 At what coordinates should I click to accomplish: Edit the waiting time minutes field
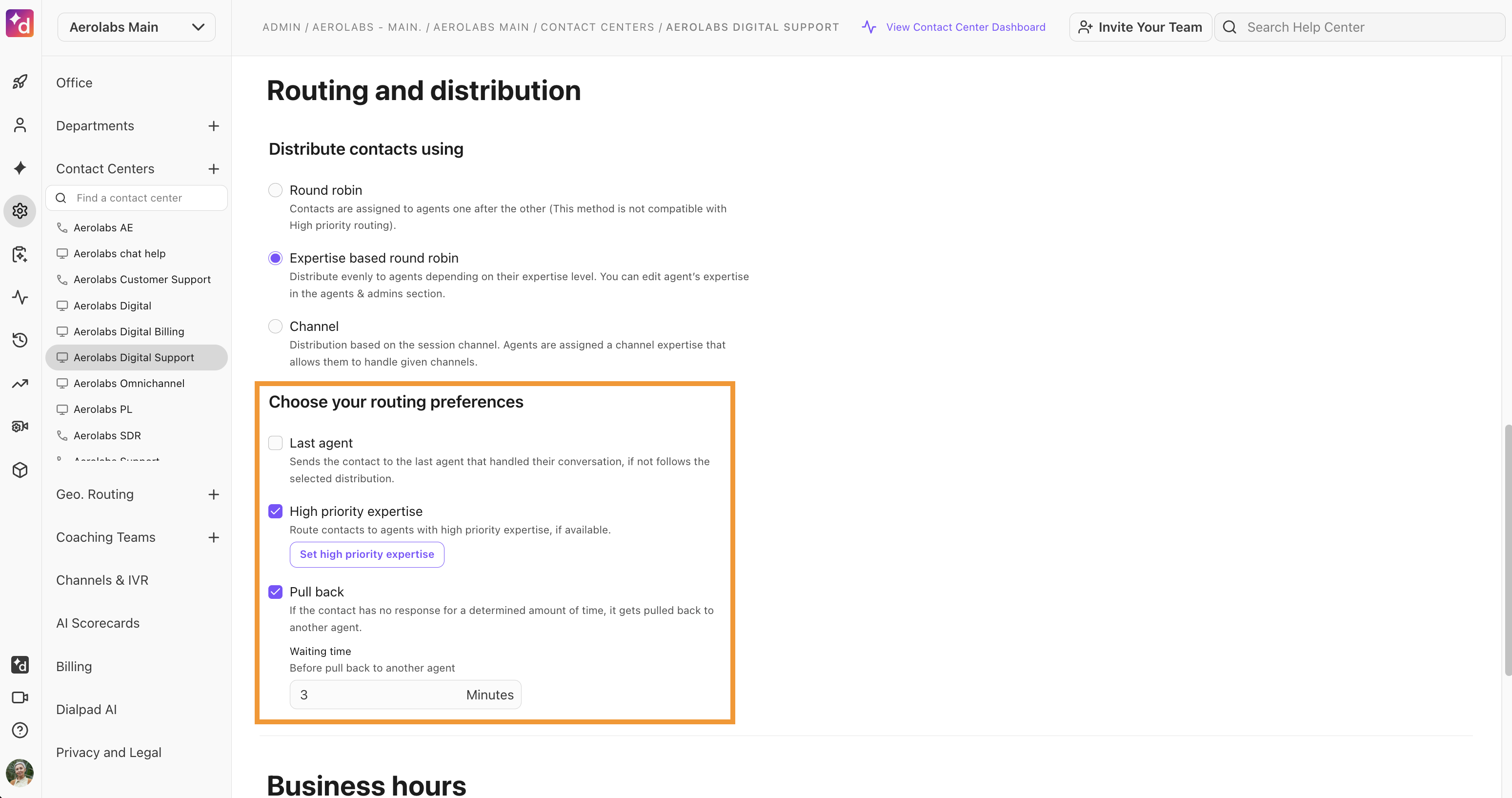tap(405, 695)
